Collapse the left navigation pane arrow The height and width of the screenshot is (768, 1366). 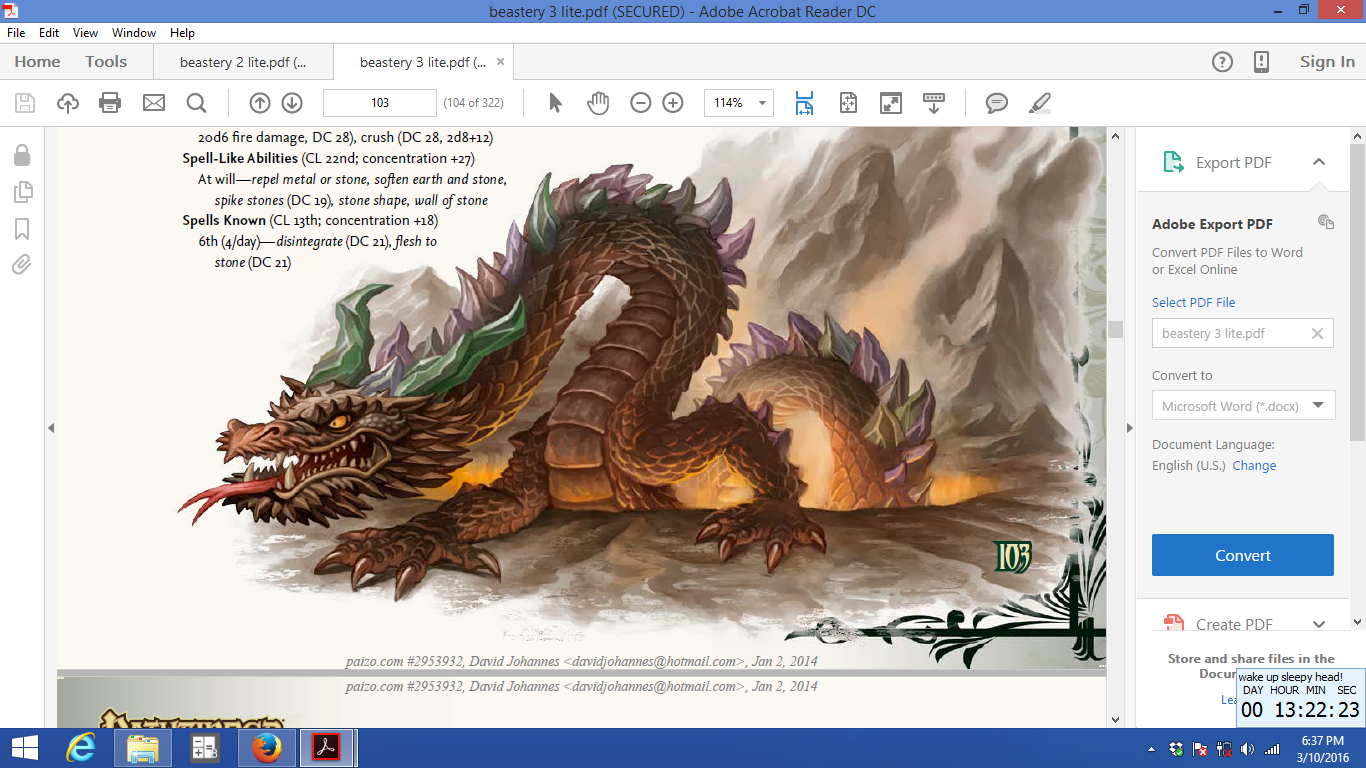(50, 428)
